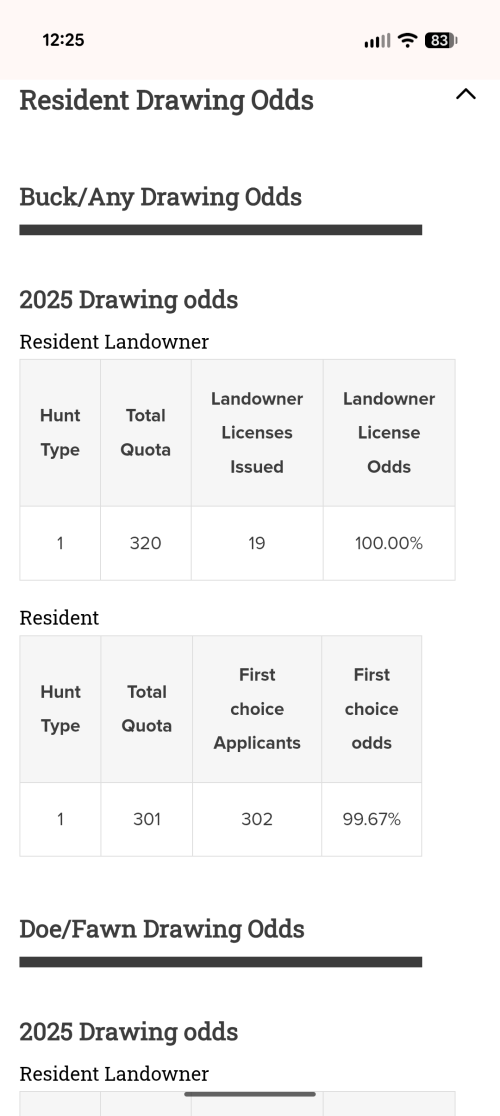500x1116 pixels.
Task: Tap Hunt Type header in Resident Landowner table
Action: click(x=60, y=433)
